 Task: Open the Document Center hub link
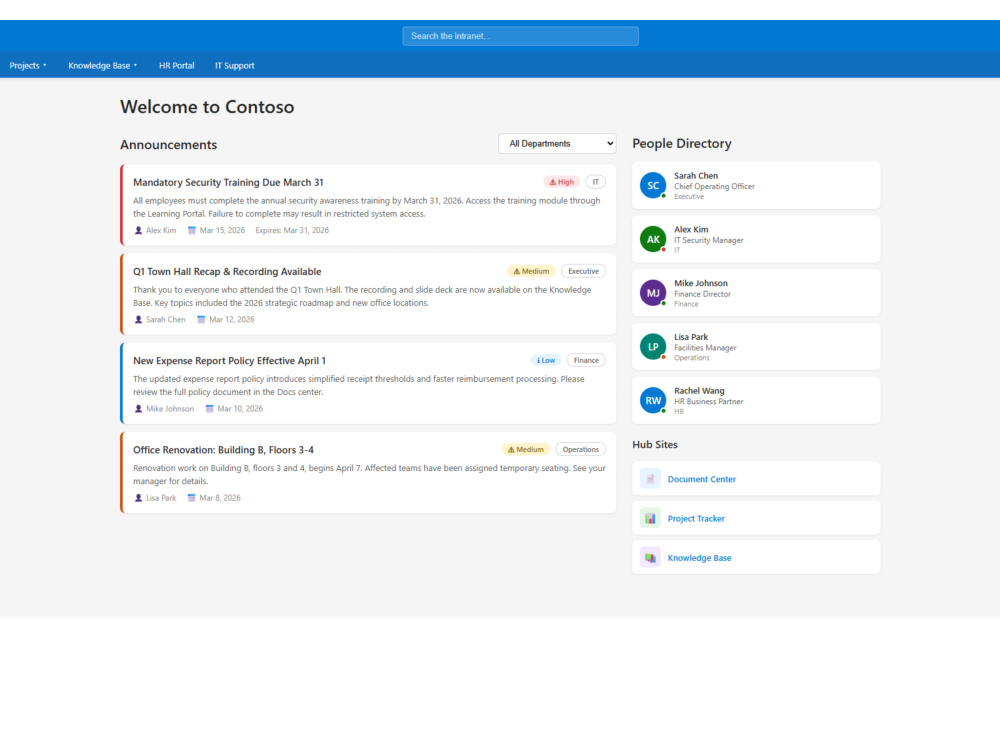pyautogui.click(x=702, y=479)
